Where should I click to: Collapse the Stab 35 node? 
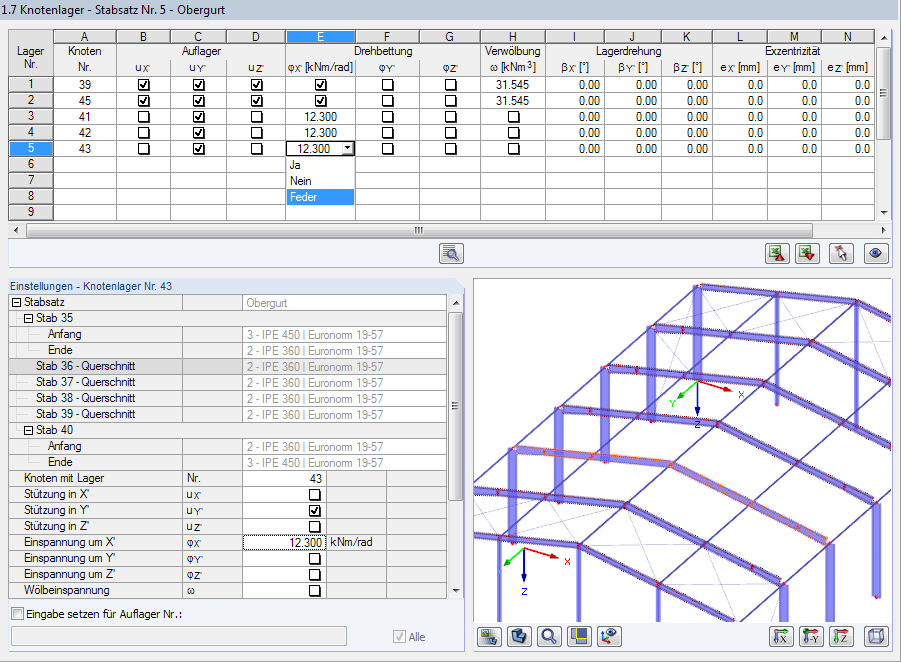click(28, 318)
